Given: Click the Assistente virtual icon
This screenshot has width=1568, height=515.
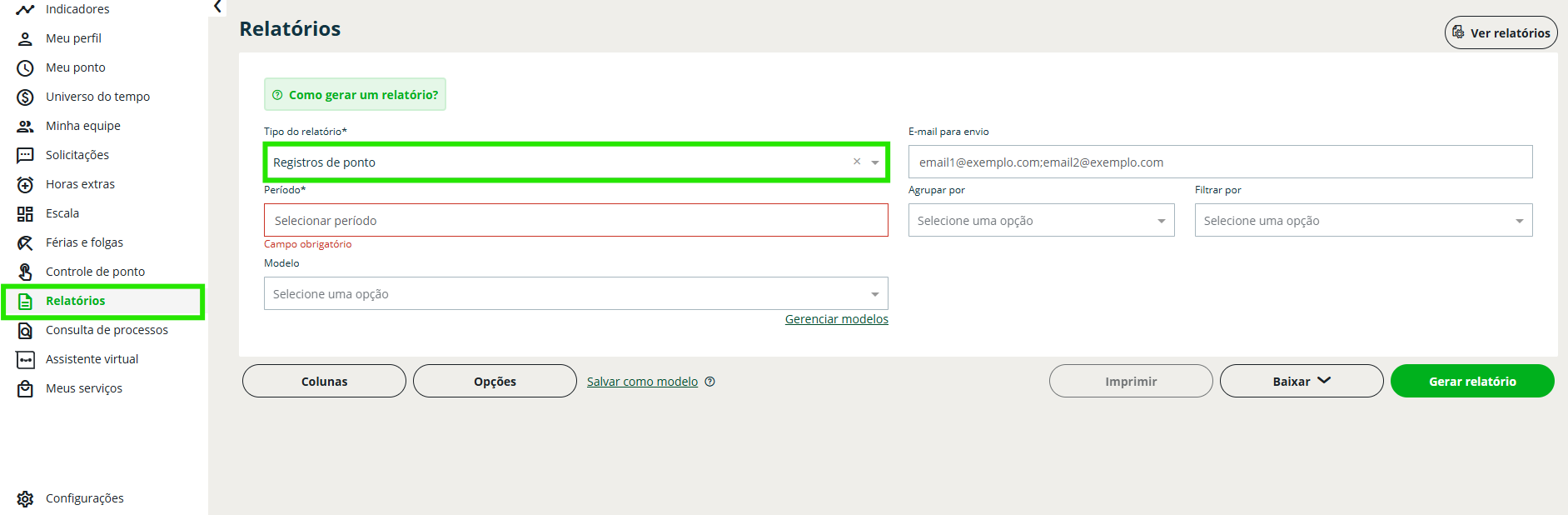Looking at the screenshot, I should coord(26,359).
